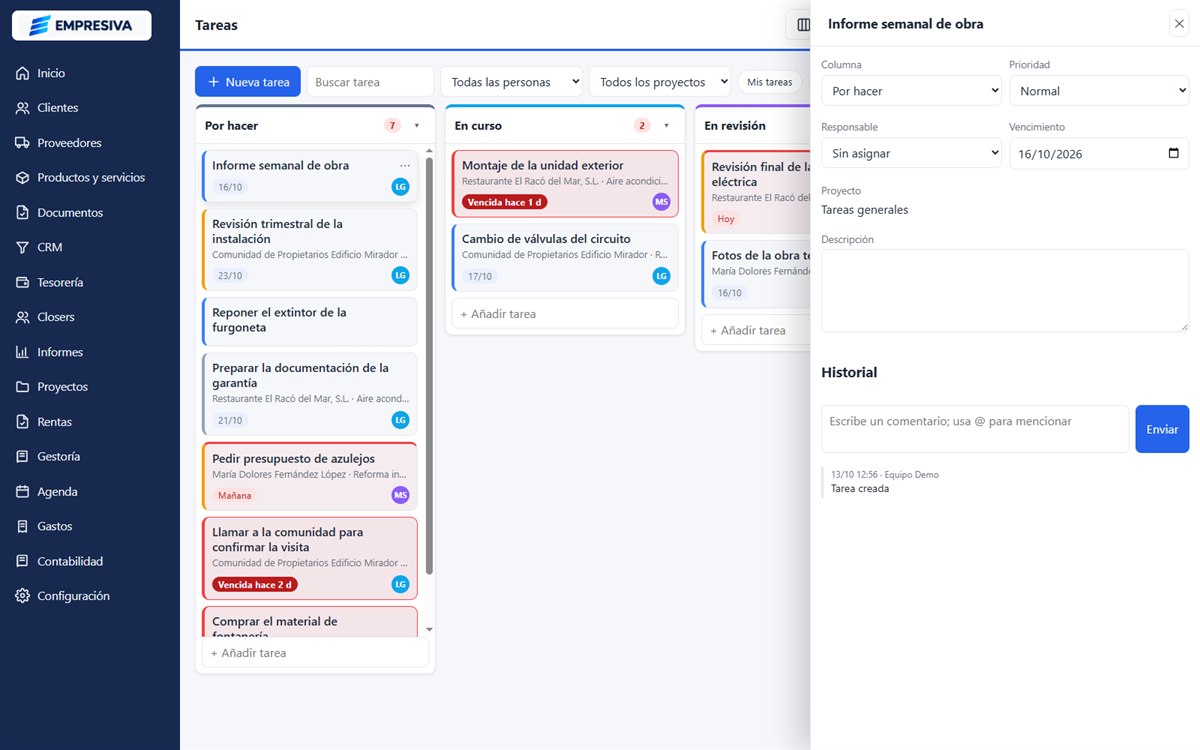The width and height of the screenshot is (1200, 750).
Task: Click the Documentos file icon
Action: (22, 213)
